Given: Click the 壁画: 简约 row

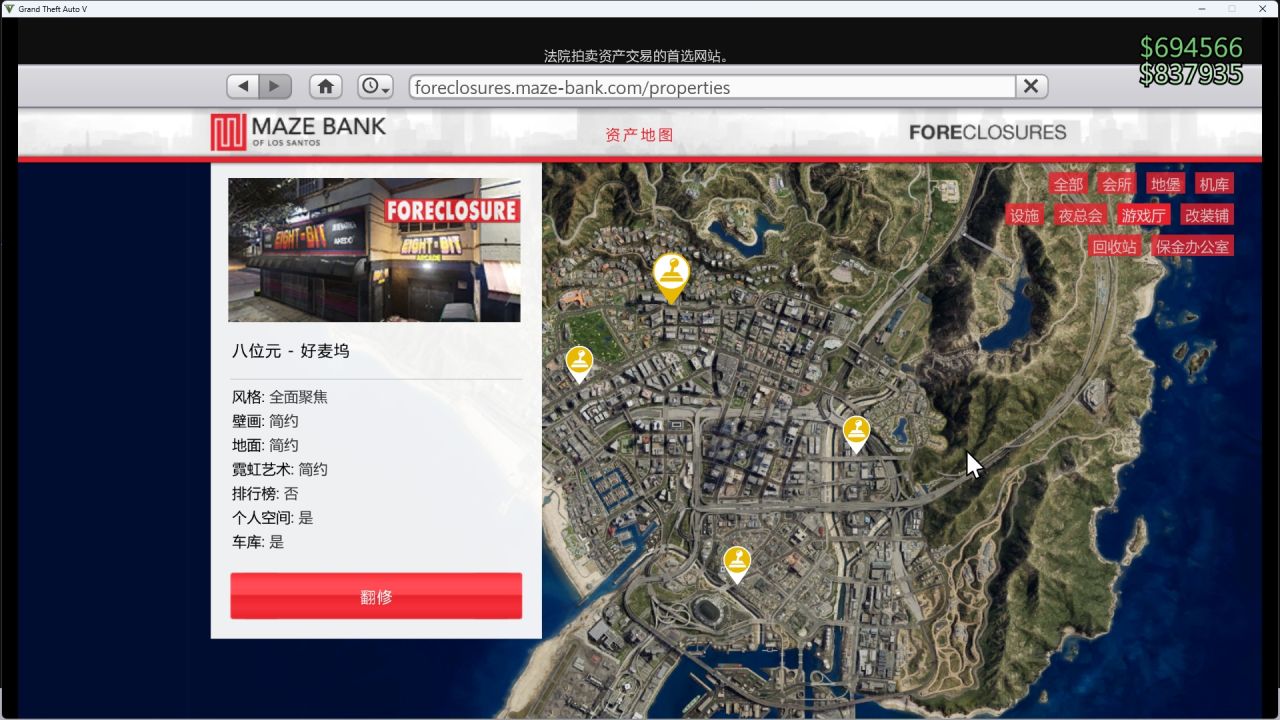Looking at the screenshot, I should click(x=265, y=421).
